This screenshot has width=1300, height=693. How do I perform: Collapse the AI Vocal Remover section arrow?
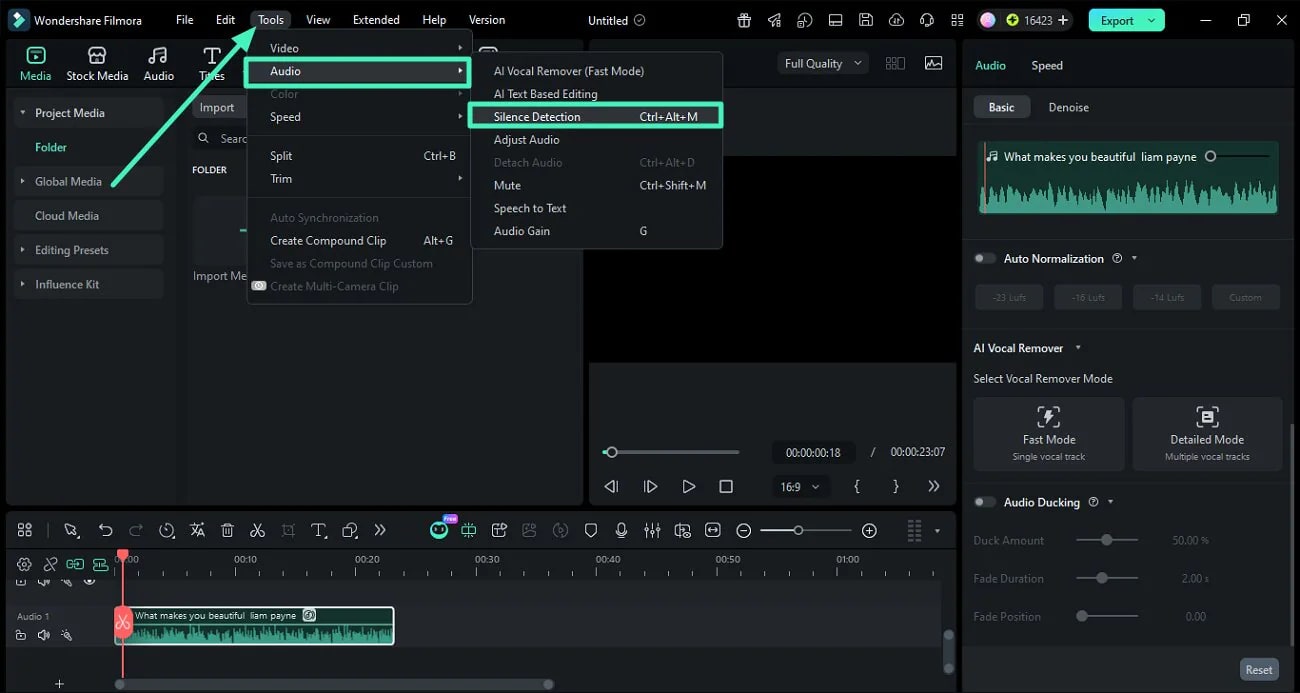(1078, 348)
